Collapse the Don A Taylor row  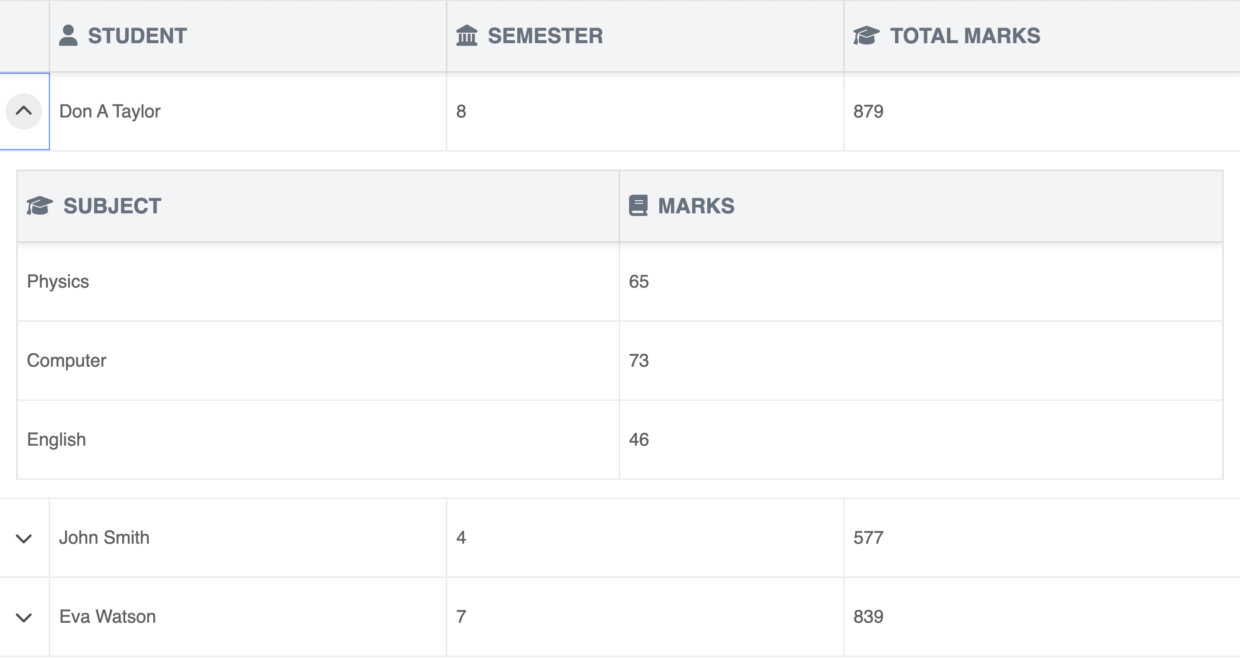tap(24, 111)
